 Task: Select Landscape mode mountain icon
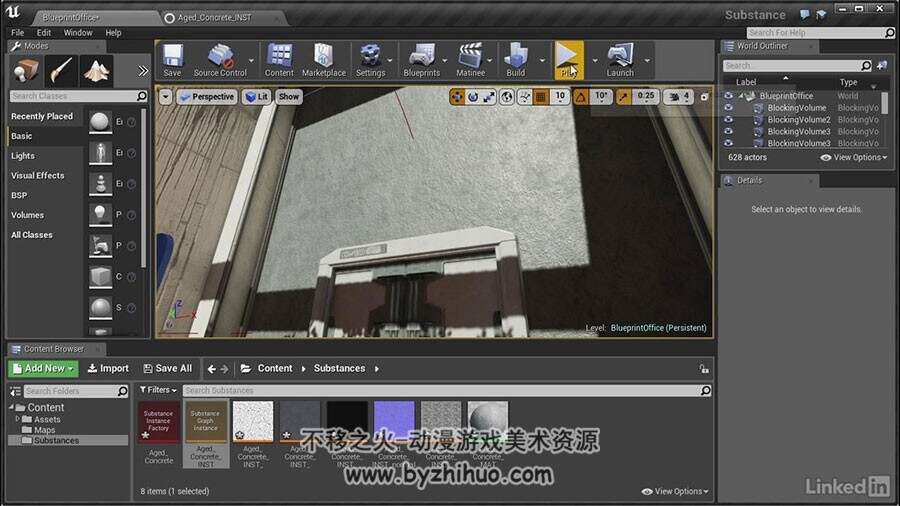click(96, 71)
